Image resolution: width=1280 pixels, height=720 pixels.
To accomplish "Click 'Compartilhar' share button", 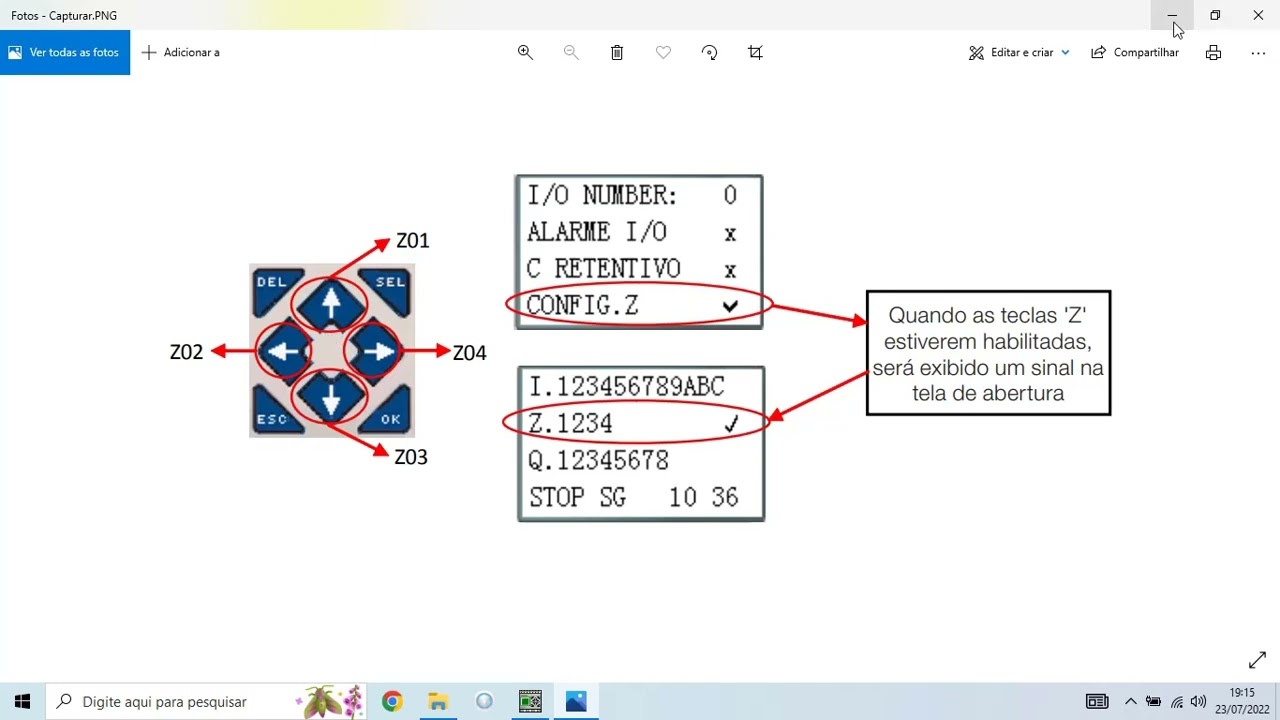I will pyautogui.click(x=1135, y=52).
